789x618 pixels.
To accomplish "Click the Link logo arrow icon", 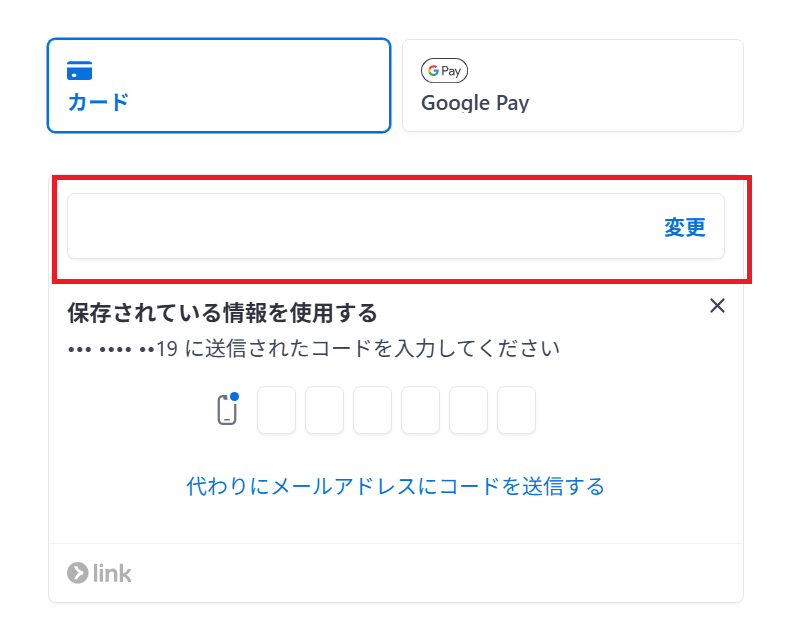I will 77,573.
